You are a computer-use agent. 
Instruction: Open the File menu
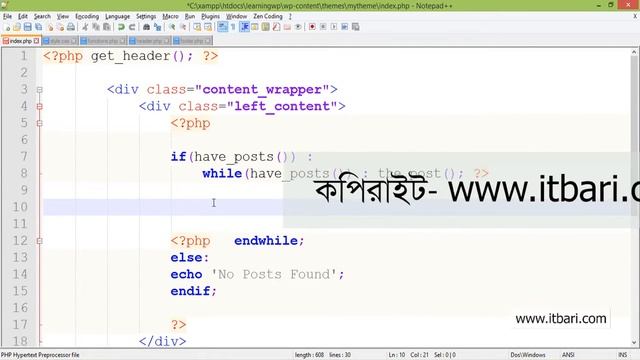coord(7,16)
